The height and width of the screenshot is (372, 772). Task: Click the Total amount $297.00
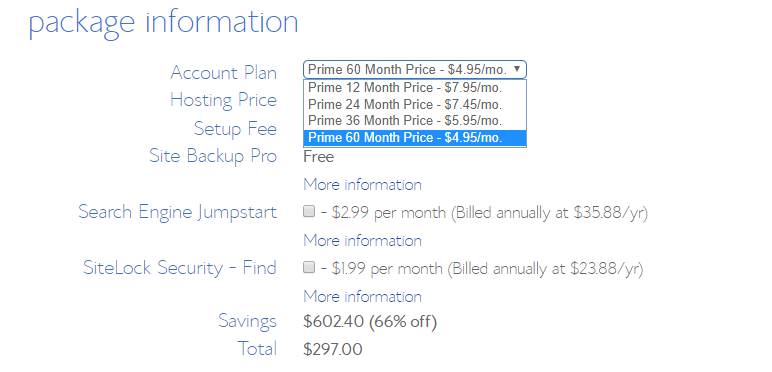click(x=333, y=349)
